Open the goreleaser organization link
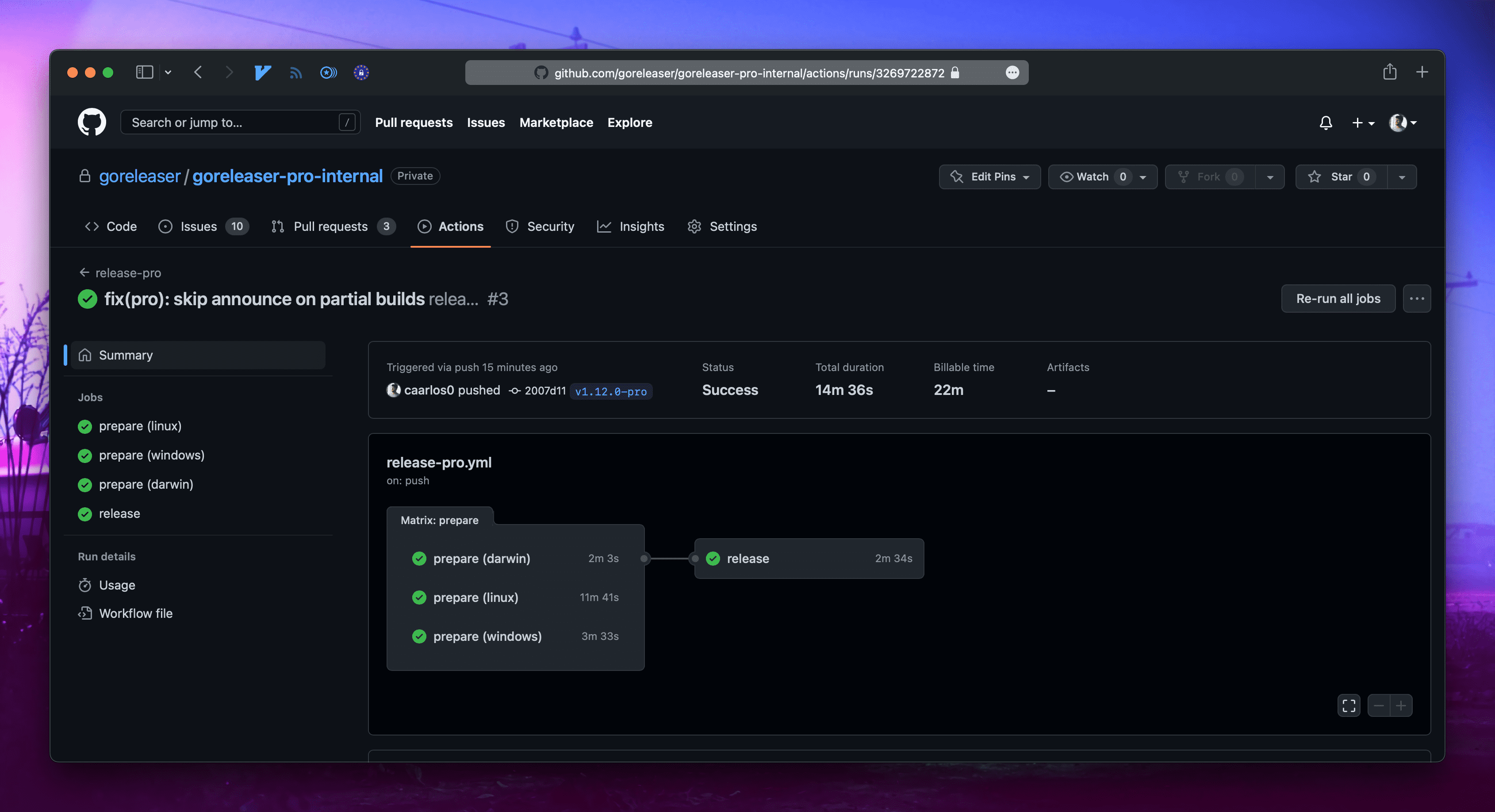Viewport: 1495px width, 812px height. tap(139, 176)
